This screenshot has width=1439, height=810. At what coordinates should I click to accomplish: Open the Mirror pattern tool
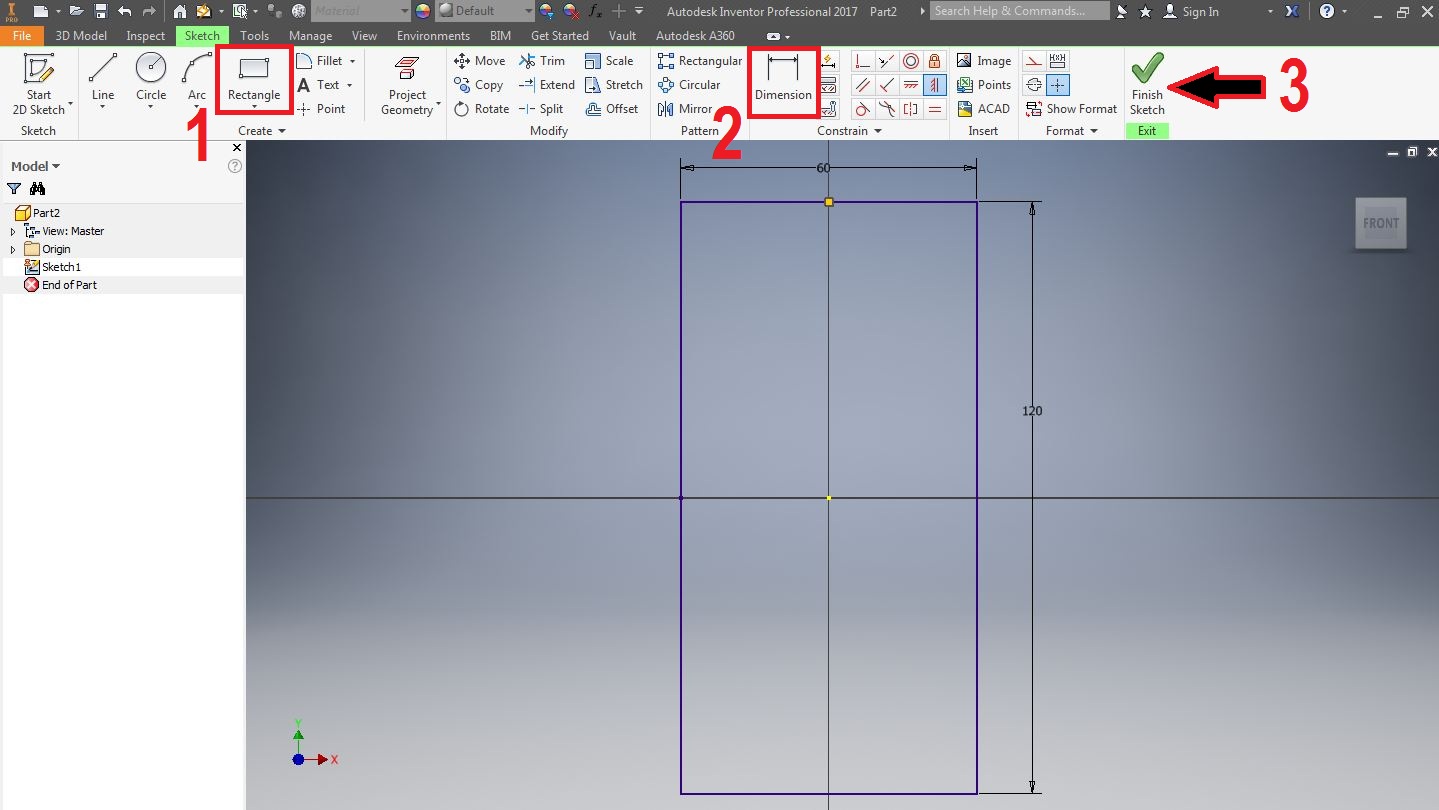[690, 108]
